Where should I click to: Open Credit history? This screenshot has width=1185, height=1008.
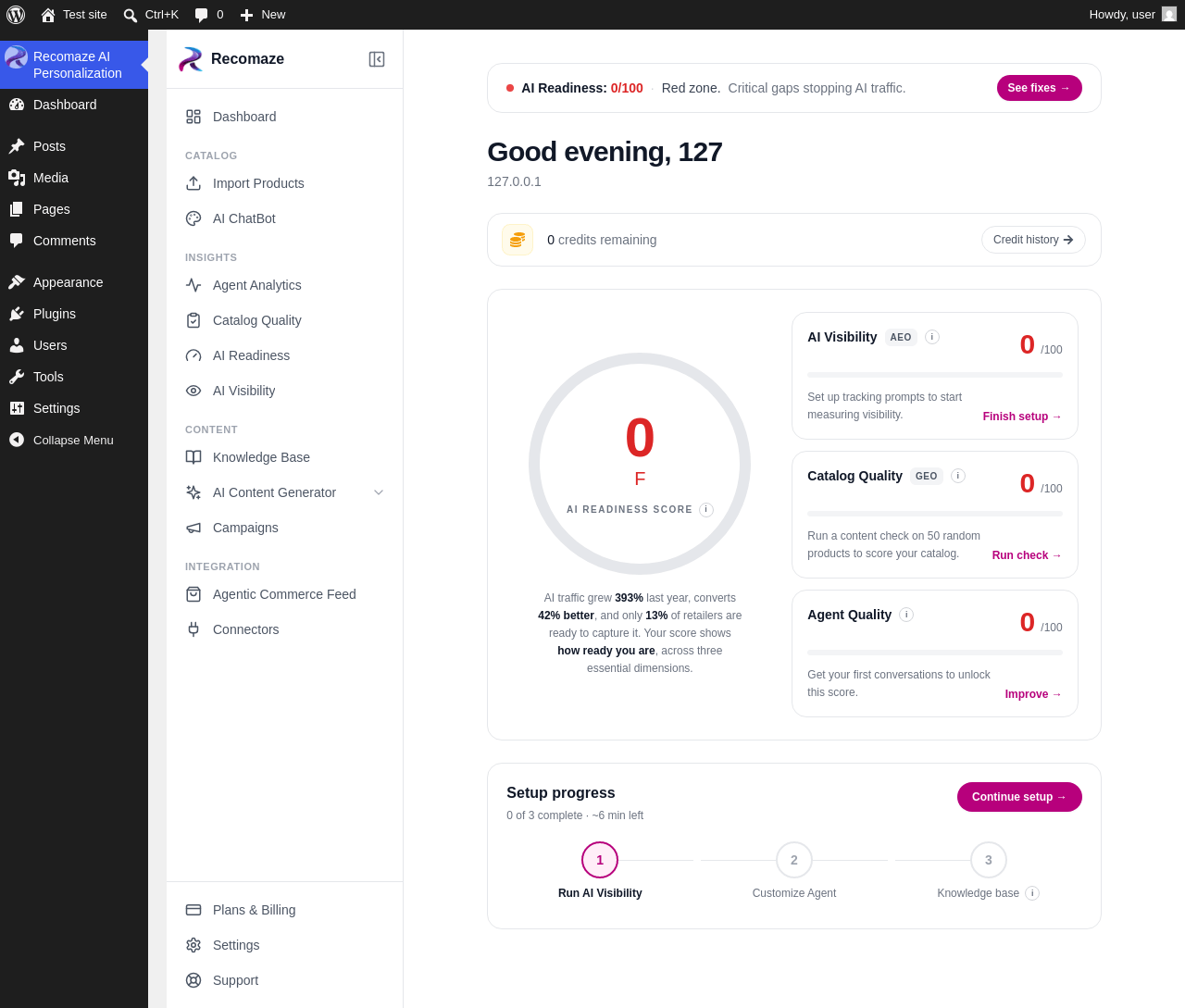[1033, 240]
